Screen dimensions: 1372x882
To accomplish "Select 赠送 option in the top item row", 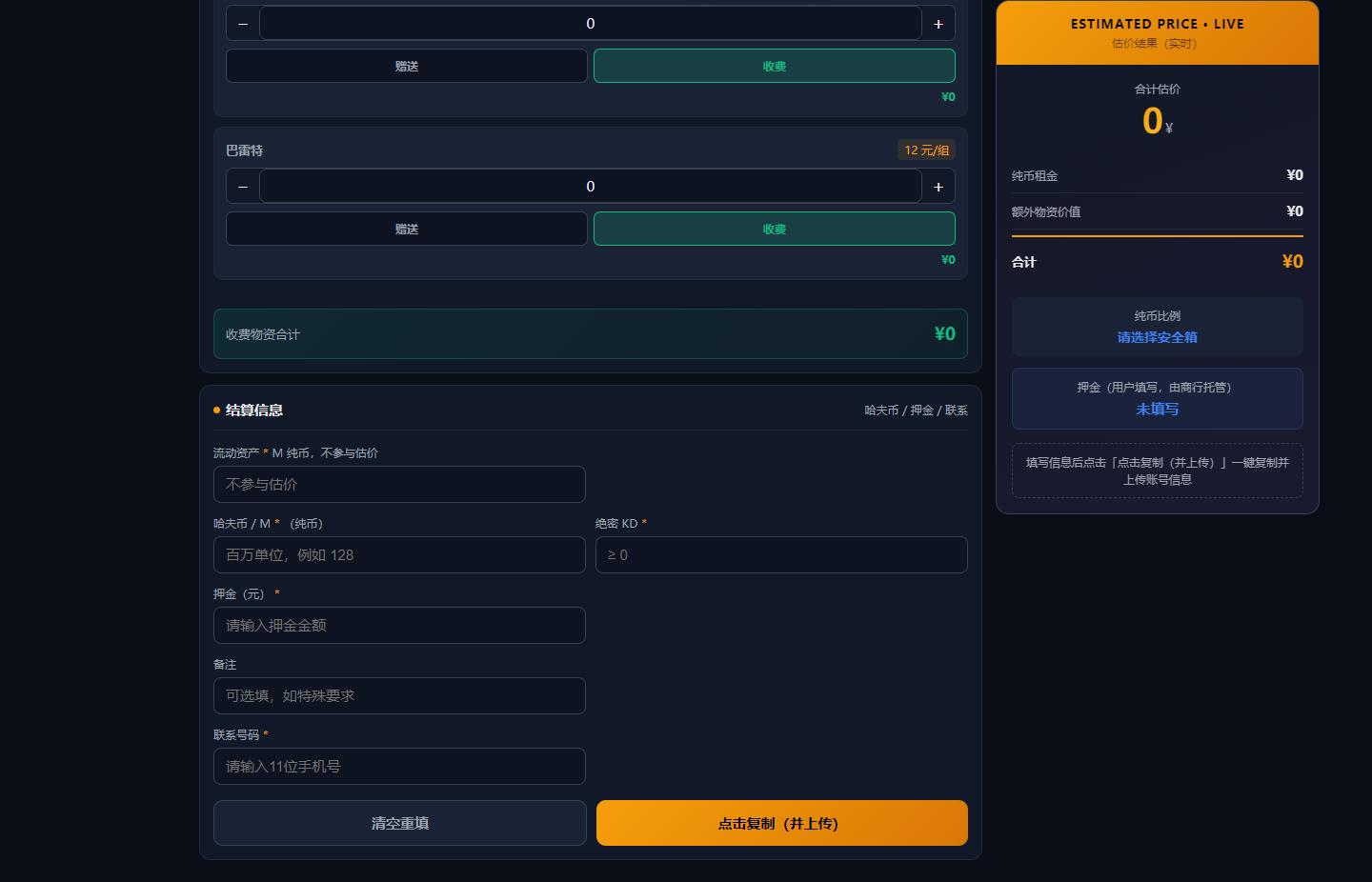I will point(407,66).
